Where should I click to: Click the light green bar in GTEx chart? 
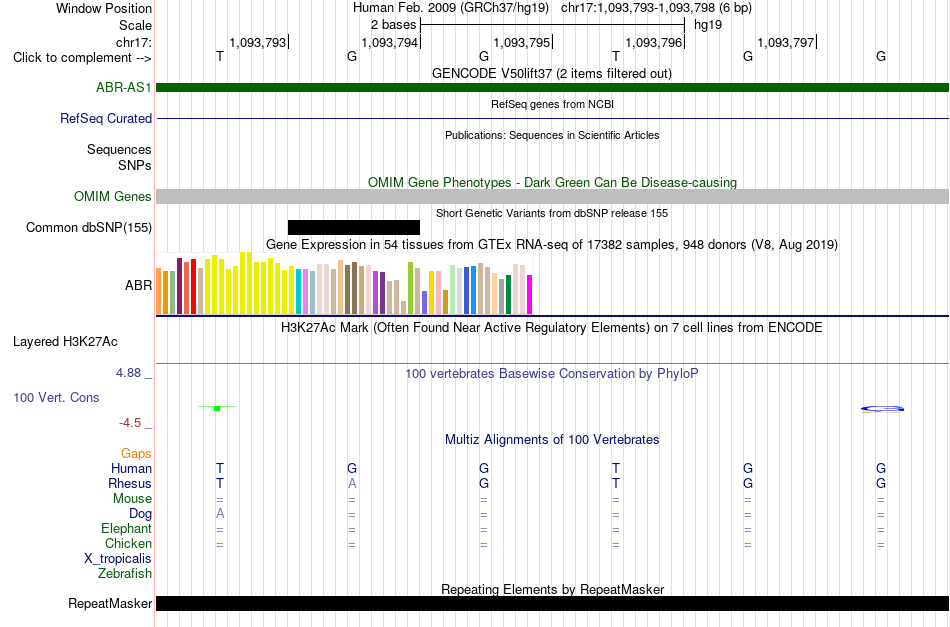click(453, 290)
